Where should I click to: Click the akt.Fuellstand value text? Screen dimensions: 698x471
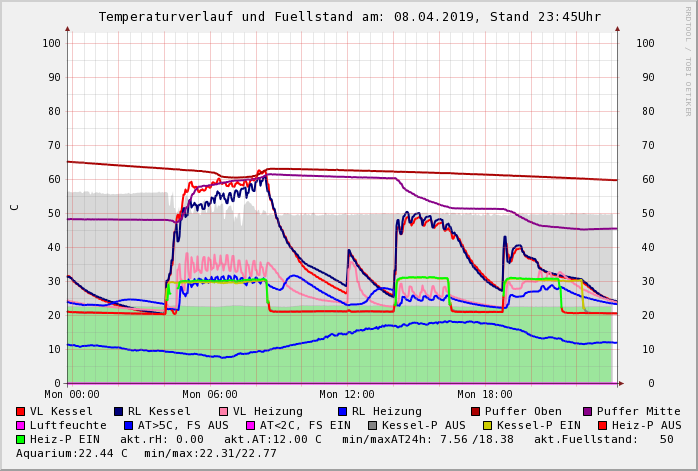pos(603,439)
